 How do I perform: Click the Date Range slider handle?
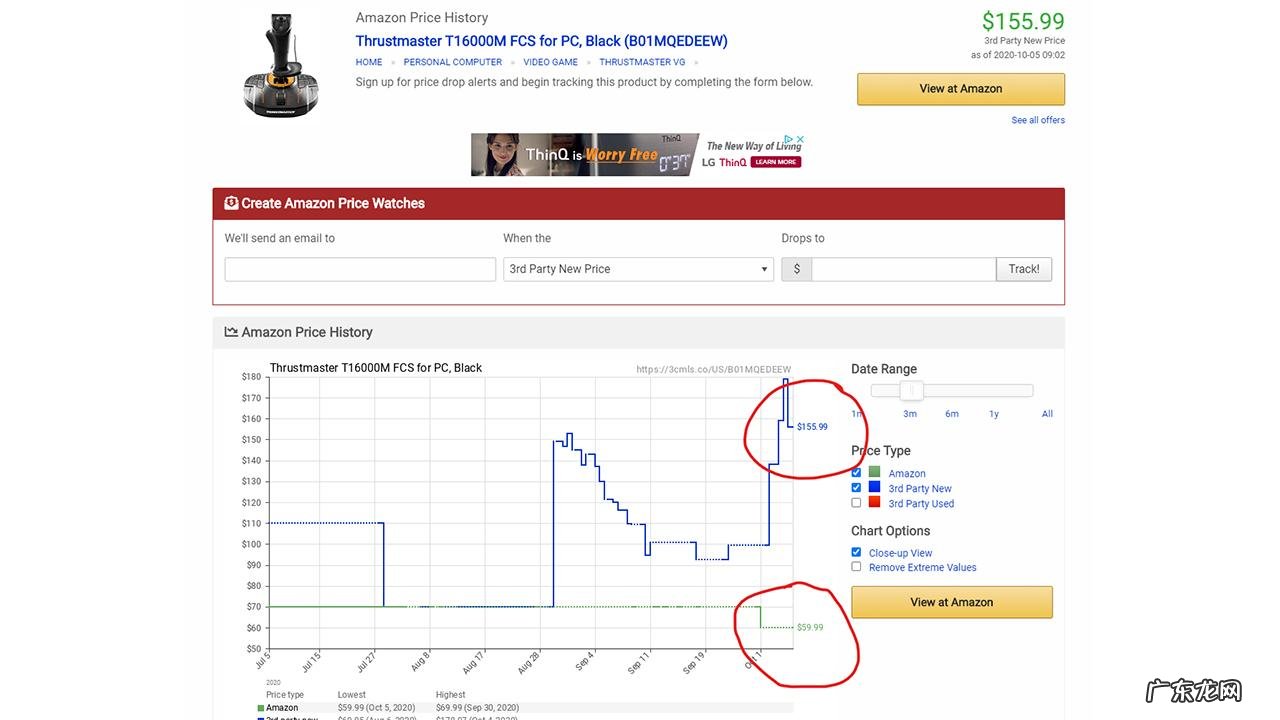coord(911,390)
